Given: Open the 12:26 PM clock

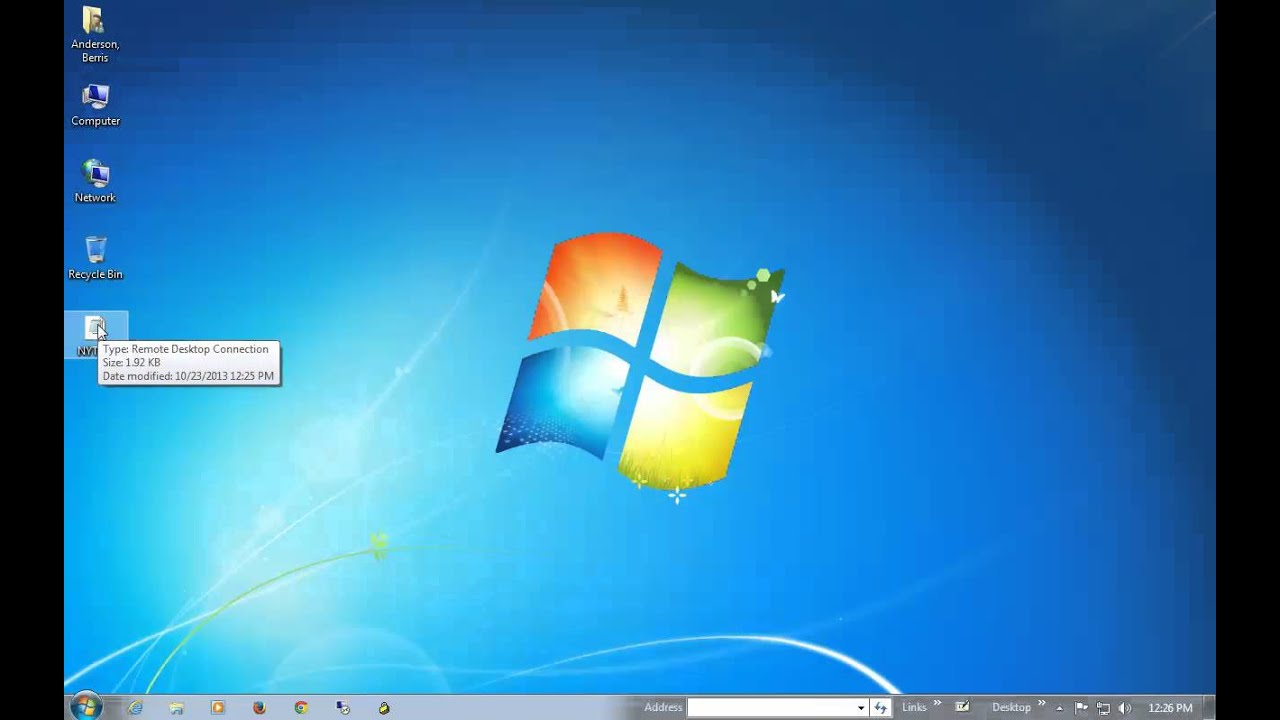Looking at the screenshot, I should (1170, 707).
